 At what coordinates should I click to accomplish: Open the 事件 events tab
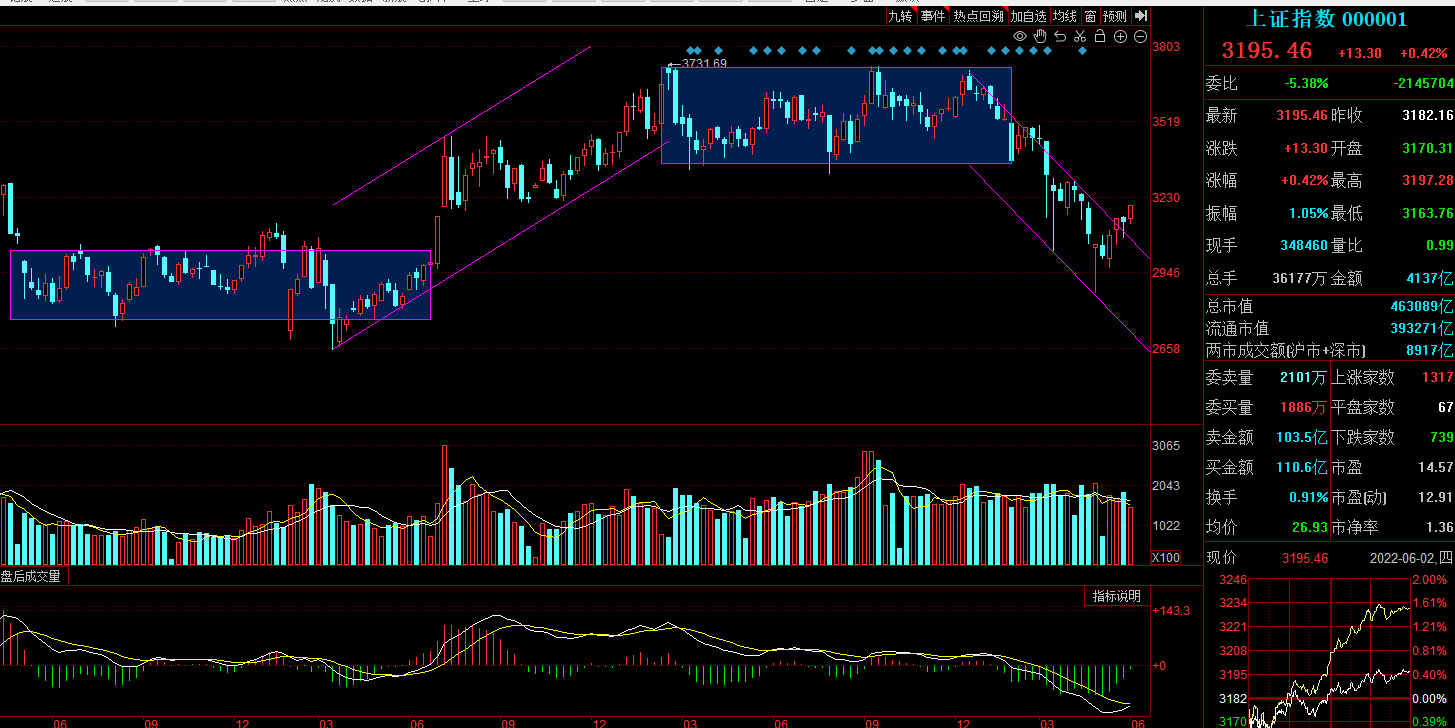pos(932,16)
